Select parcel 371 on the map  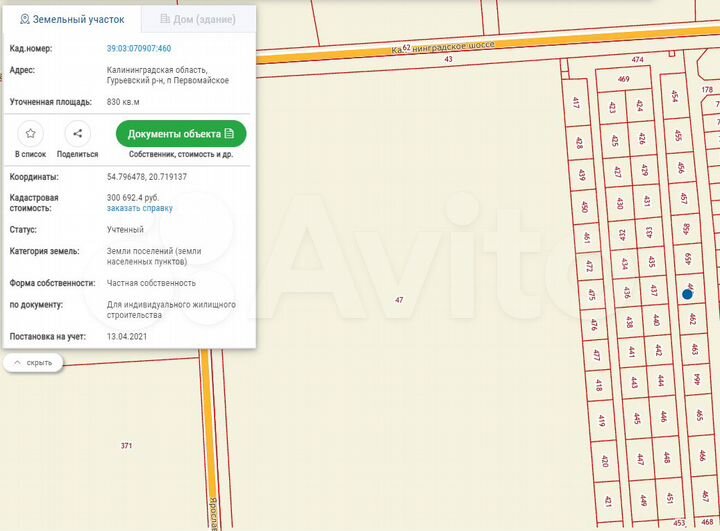[x=126, y=445]
